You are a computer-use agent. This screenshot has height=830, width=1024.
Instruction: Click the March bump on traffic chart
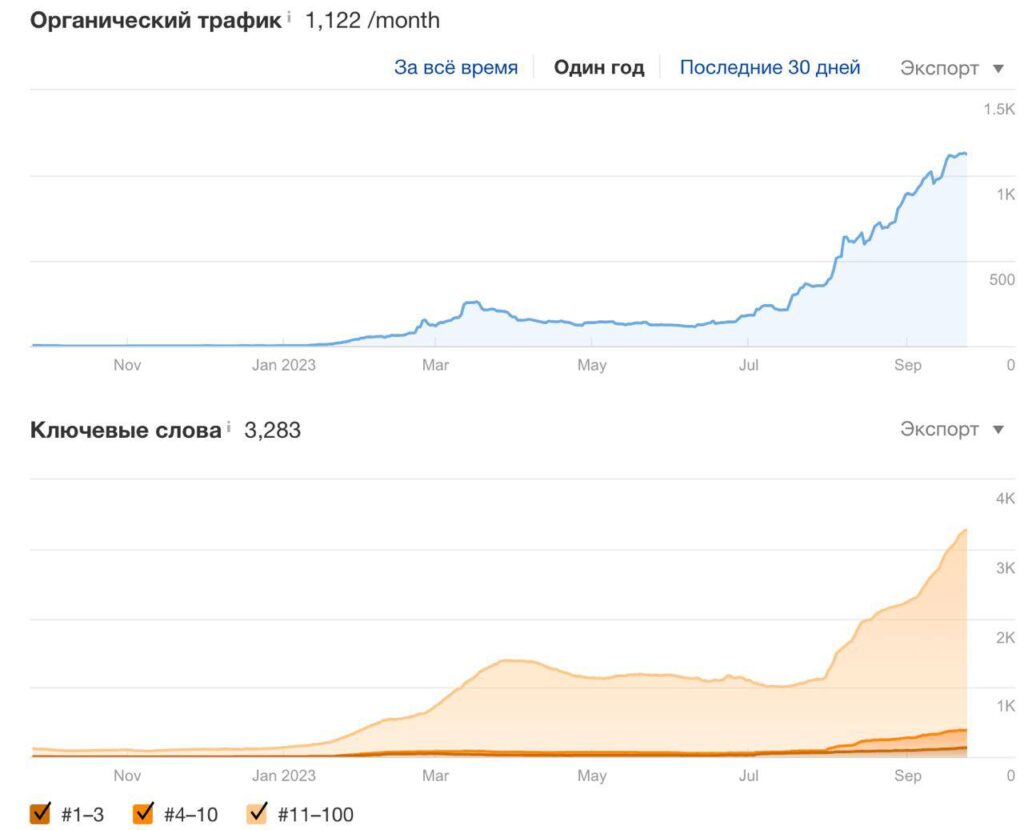point(470,303)
